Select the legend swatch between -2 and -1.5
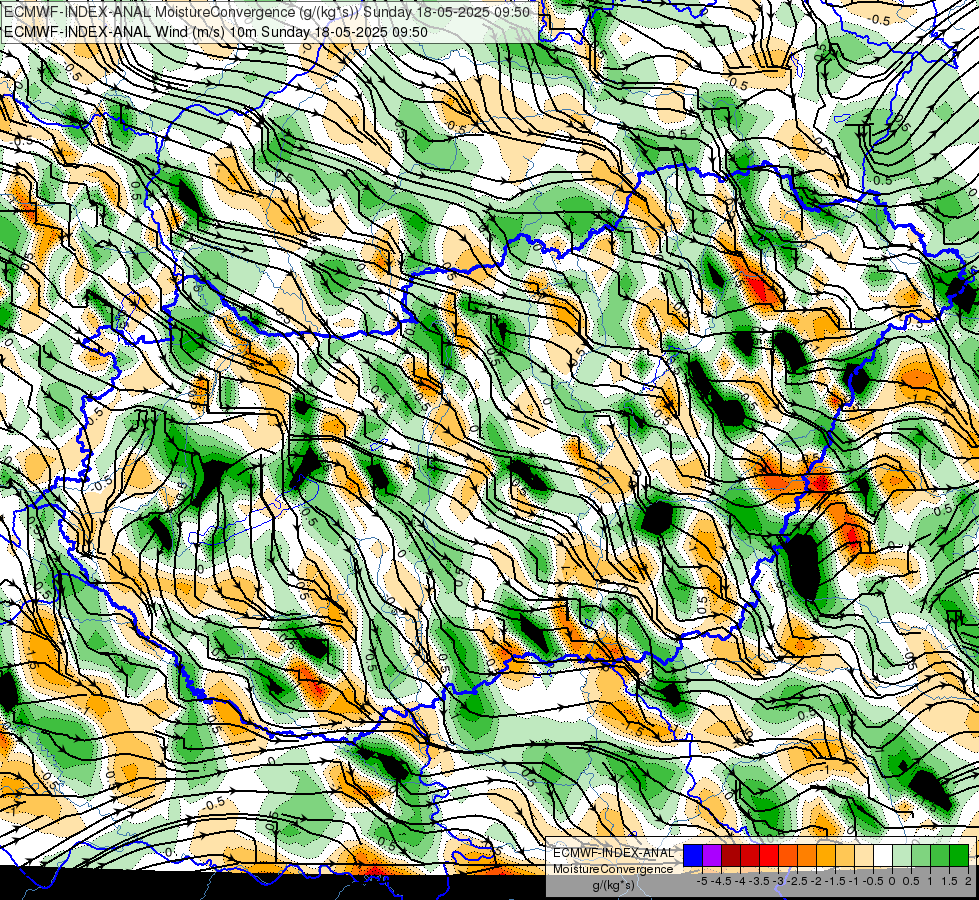Screen dimensions: 979x900 [826, 856]
